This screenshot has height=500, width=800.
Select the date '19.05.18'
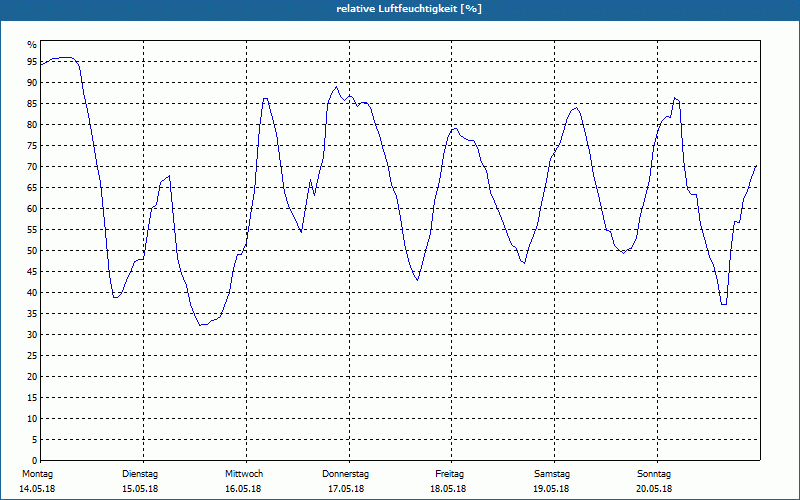pyautogui.click(x=551, y=489)
